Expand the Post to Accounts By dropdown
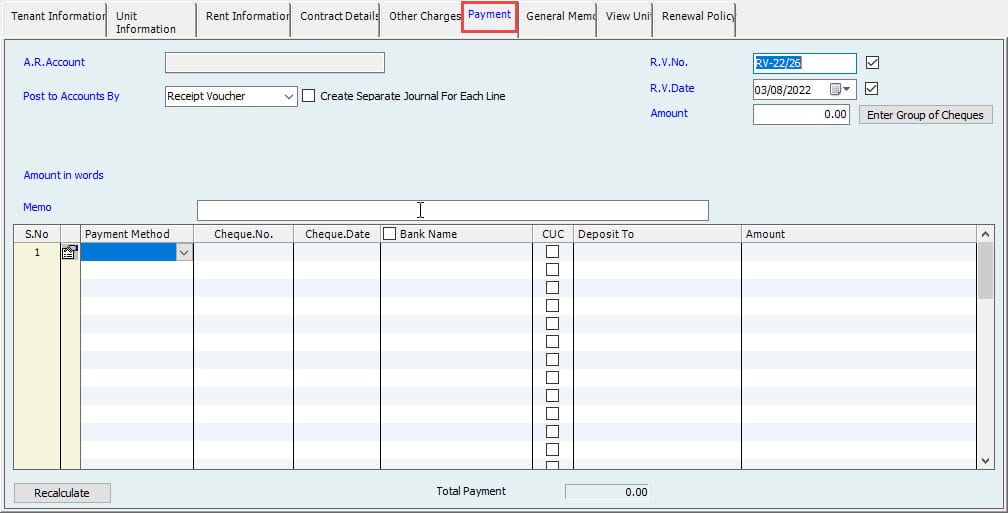The image size is (1008, 513). (289, 97)
